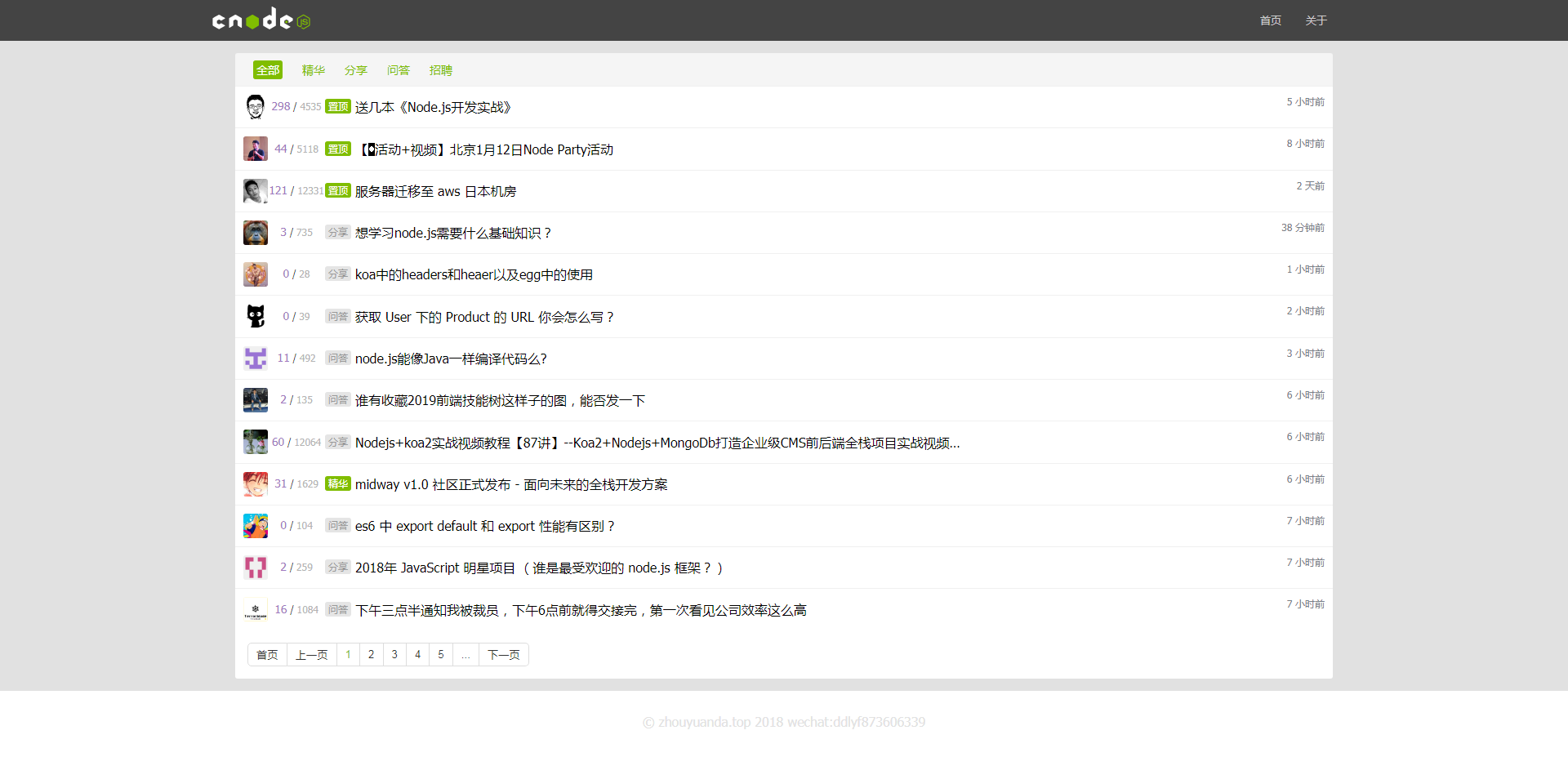Open author avatar of 北京1月12日Node Party活动 topic
This screenshot has height=766, width=1568.
[256, 149]
